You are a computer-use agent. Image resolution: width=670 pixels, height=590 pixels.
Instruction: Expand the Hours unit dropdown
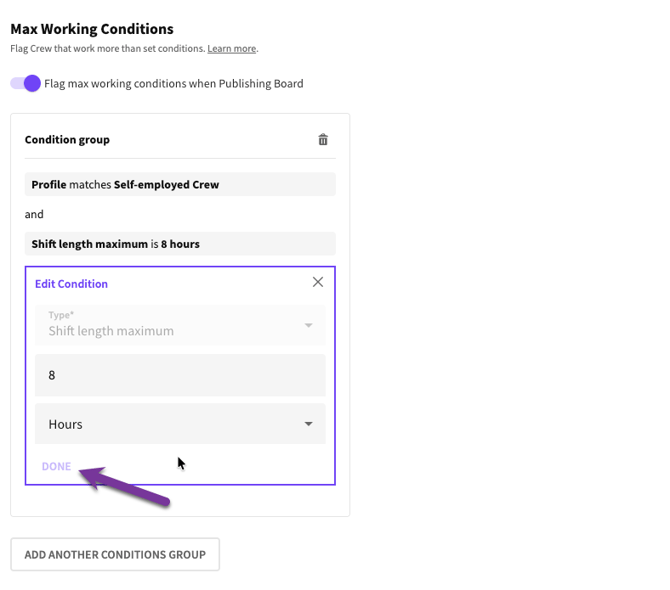180,424
